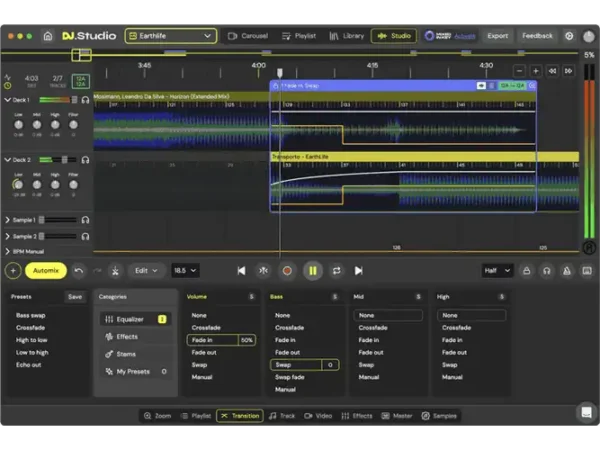Image resolution: width=600 pixels, height=450 pixels.
Task: Click Deck 2 headphones cue icon
Action: point(85,160)
